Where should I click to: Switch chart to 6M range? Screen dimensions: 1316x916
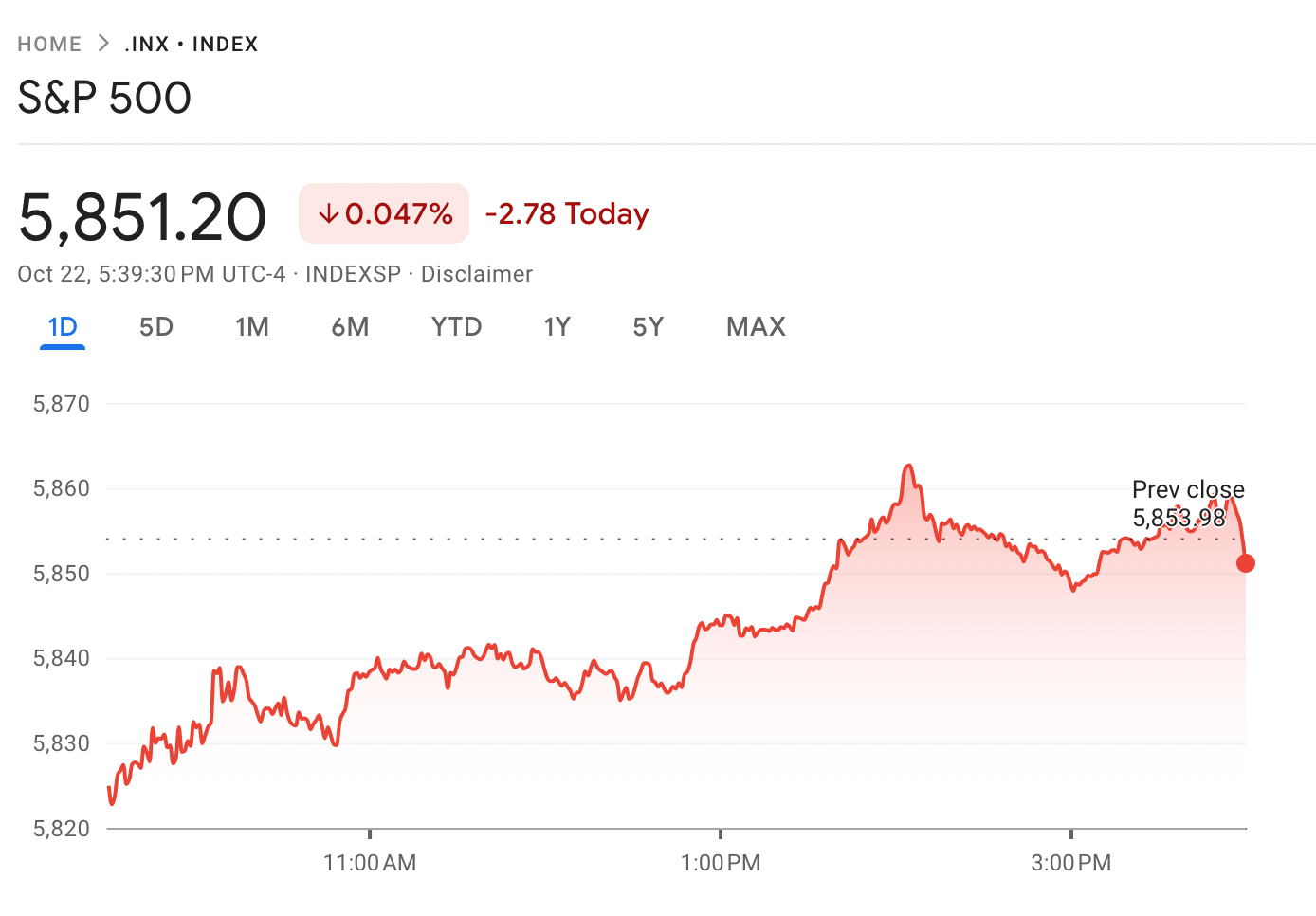[x=350, y=327]
